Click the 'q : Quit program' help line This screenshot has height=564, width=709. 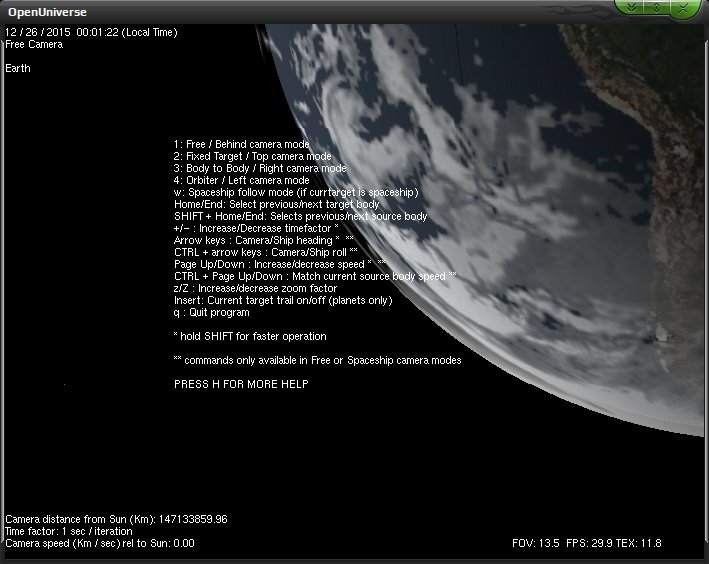click(x=212, y=312)
